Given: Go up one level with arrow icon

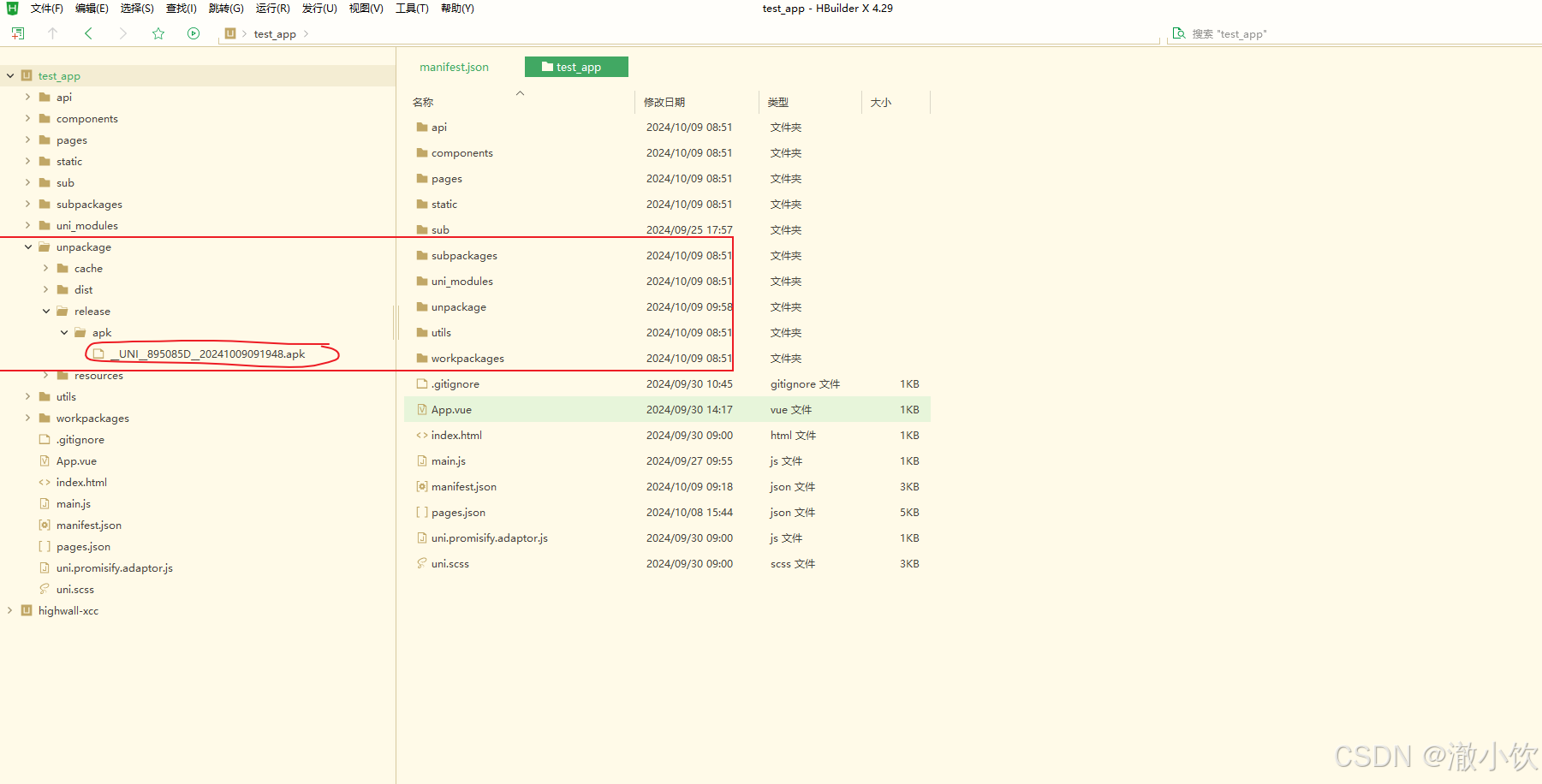Looking at the screenshot, I should (52, 33).
